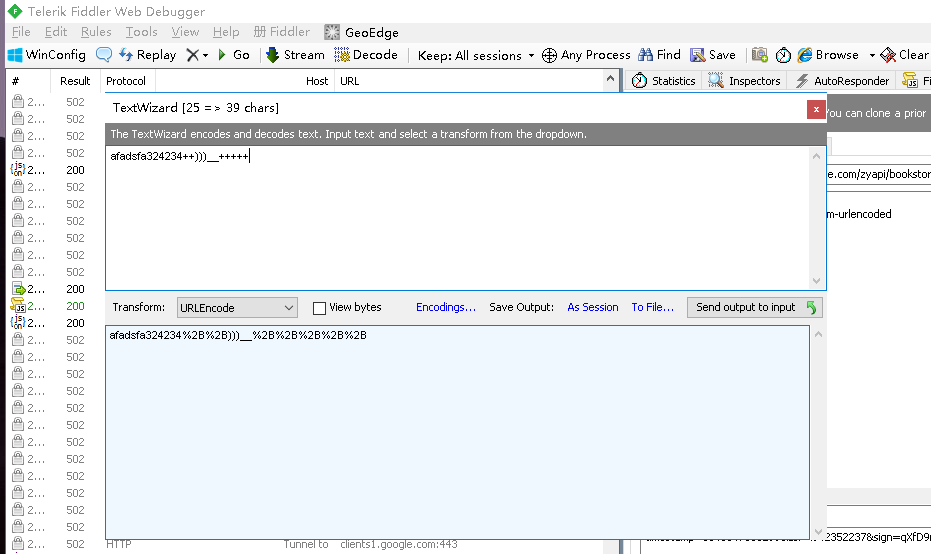931x554 pixels.
Task: Open the File menu
Action: pos(21,32)
